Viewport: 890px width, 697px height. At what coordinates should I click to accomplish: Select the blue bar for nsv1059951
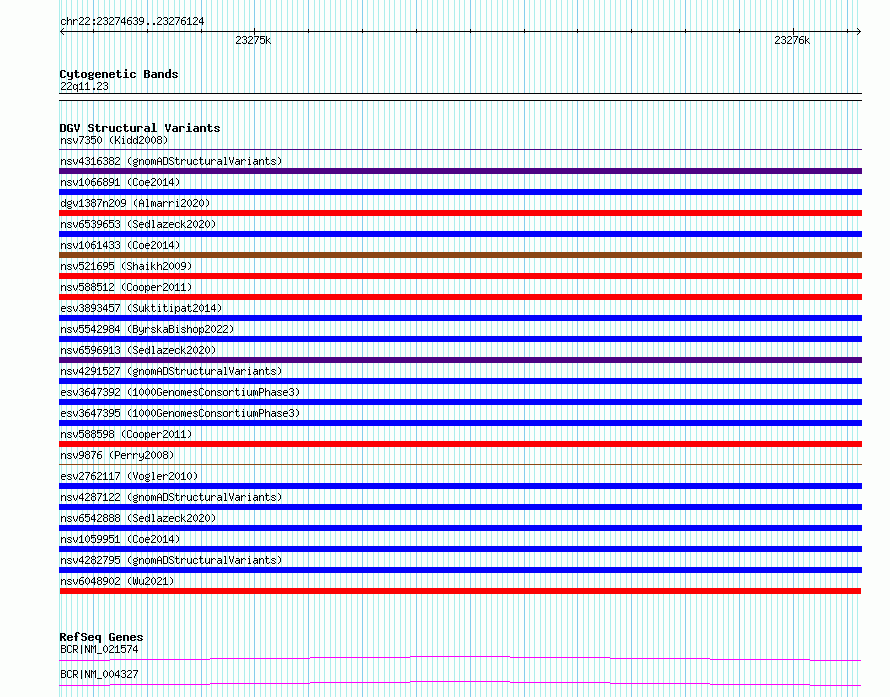460,549
